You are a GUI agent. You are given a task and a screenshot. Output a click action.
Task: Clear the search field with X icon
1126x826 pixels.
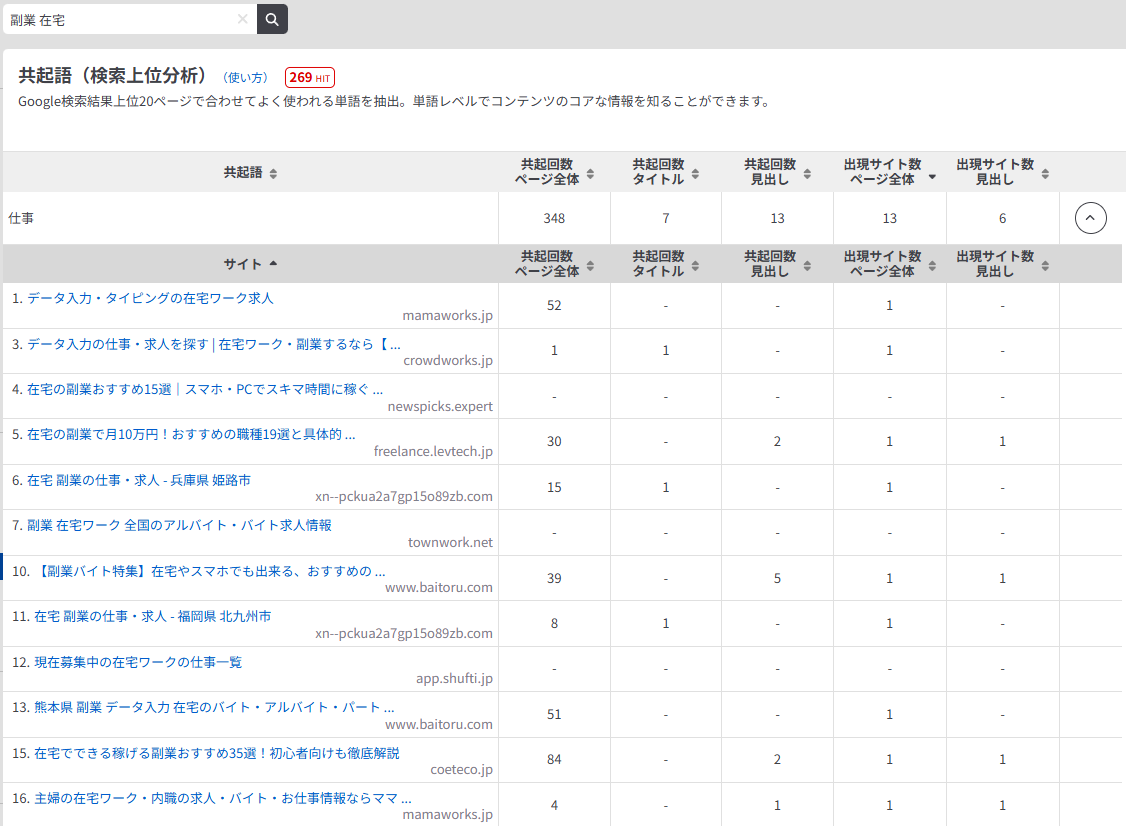click(242, 19)
